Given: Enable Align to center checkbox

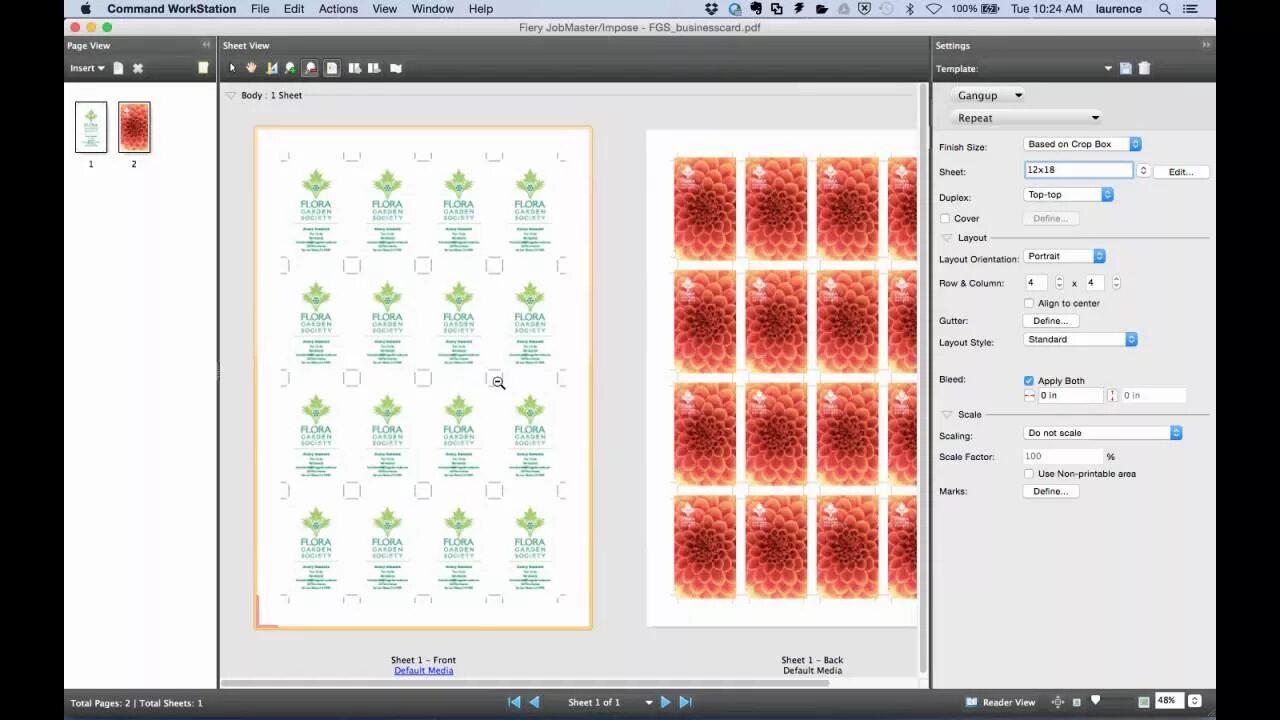Looking at the screenshot, I should pyautogui.click(x=1029, y=303).
